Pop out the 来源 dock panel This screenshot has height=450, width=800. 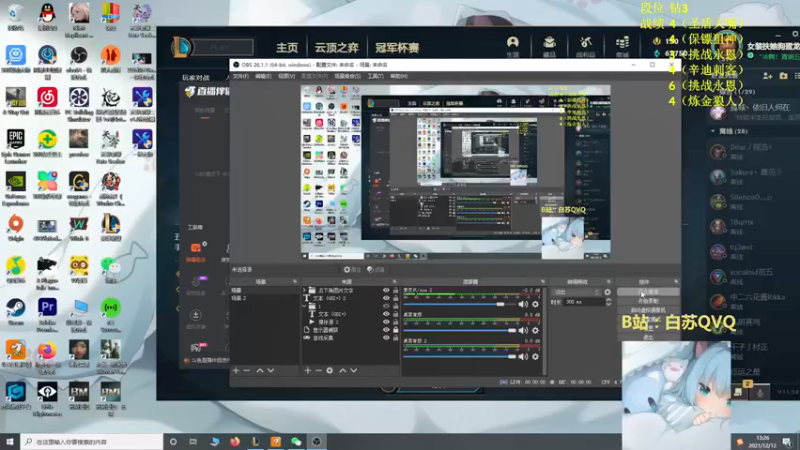[x=394, y=282]
